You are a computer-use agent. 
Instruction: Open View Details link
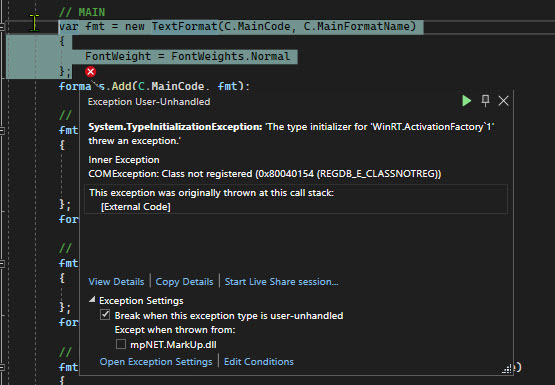click(x=116, y=282)
